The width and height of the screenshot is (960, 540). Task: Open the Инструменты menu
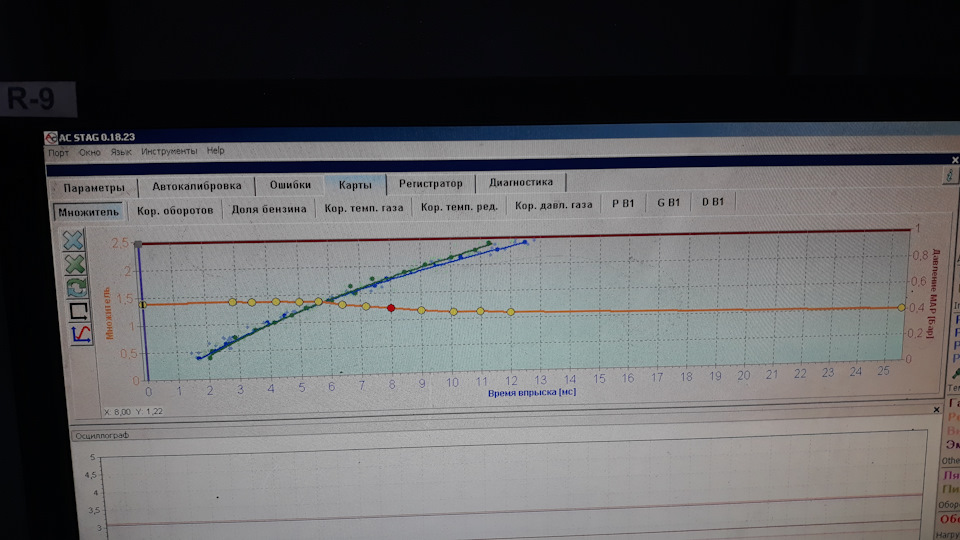tap(169, 151)
